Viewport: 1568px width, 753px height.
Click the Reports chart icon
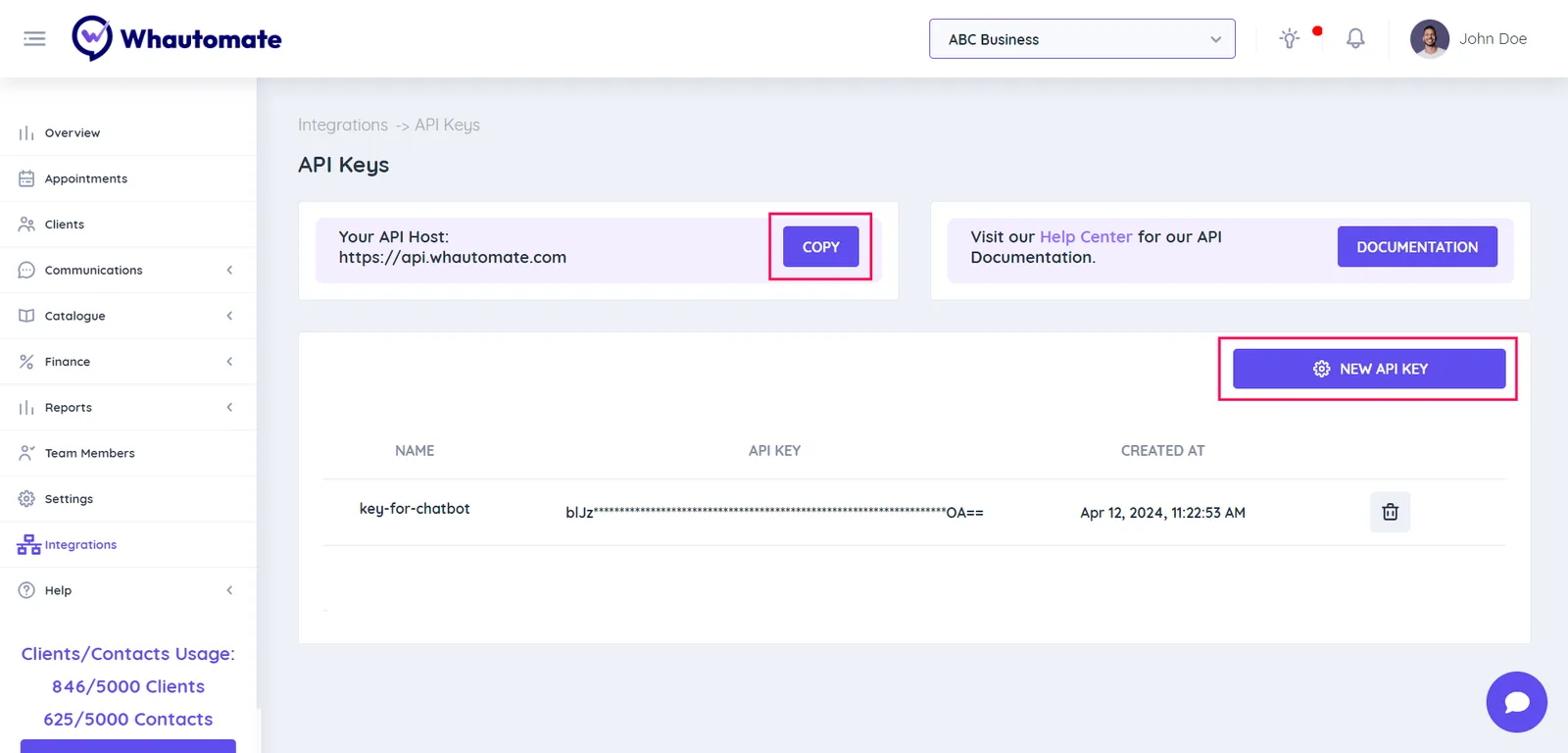coord(26,407)
